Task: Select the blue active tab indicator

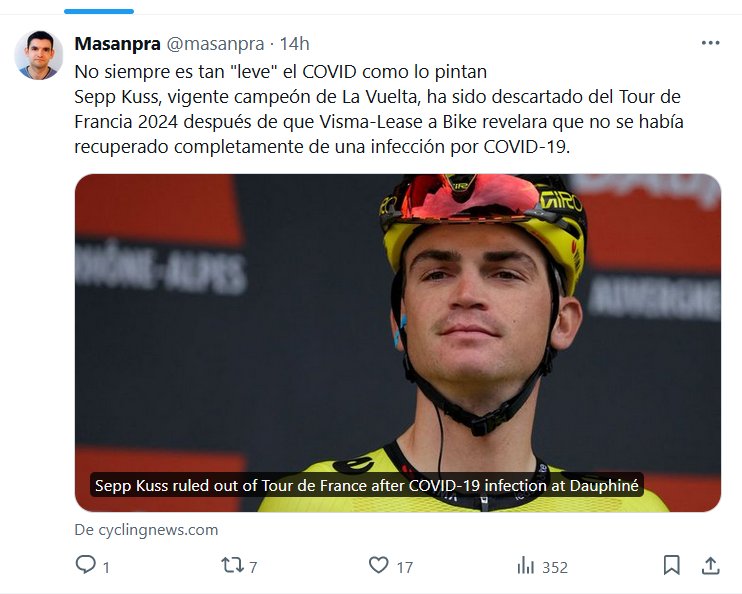Action: click(98, 11)
